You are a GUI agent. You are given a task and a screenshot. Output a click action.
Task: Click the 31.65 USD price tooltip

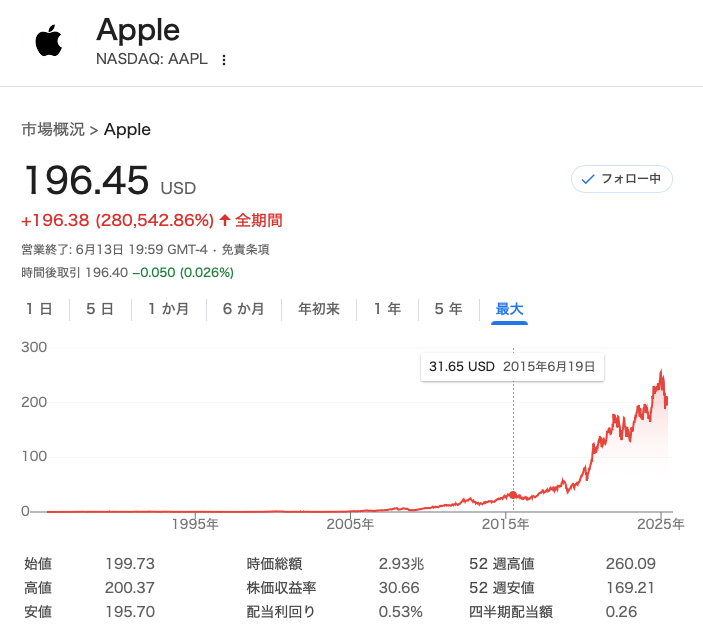[x=512, y=367]
